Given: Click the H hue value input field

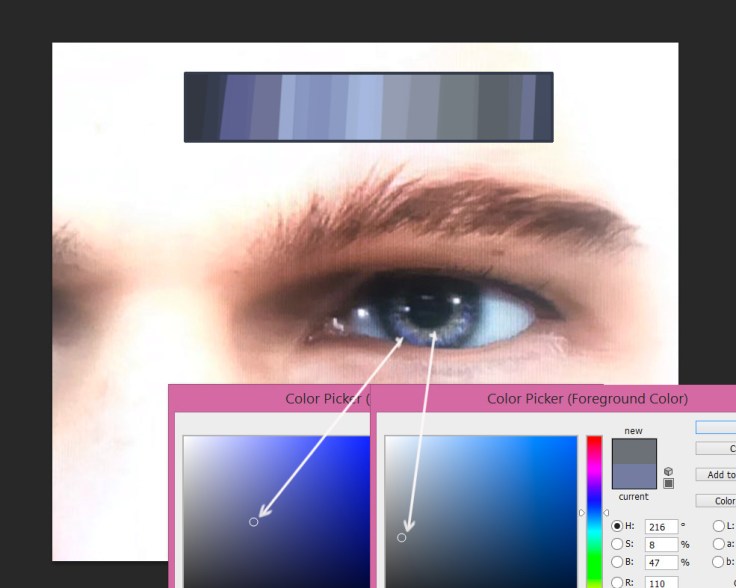Looking at the screenshot, I should (x=660, y=526).
